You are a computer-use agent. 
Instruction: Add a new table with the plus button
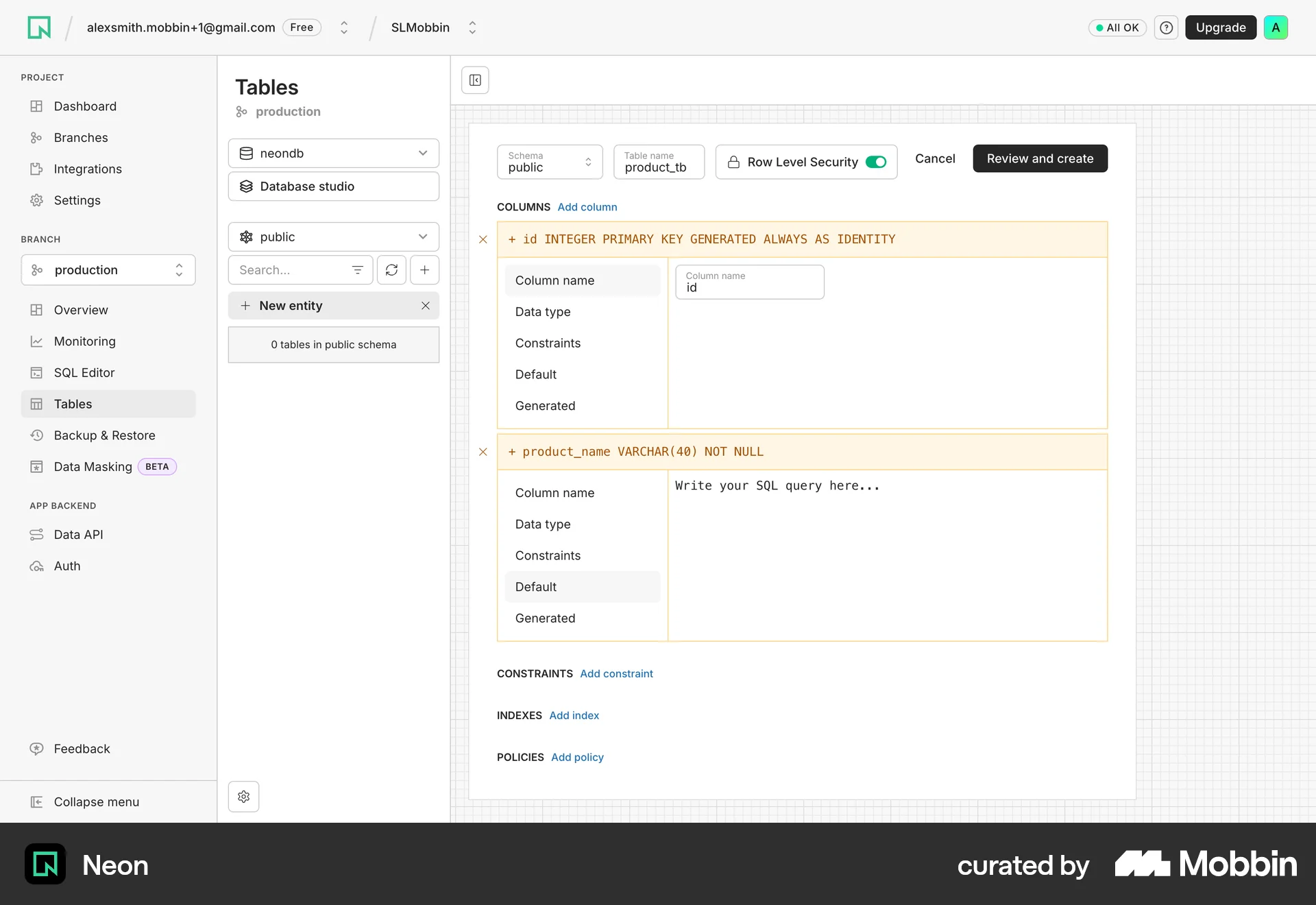point(425,270)
